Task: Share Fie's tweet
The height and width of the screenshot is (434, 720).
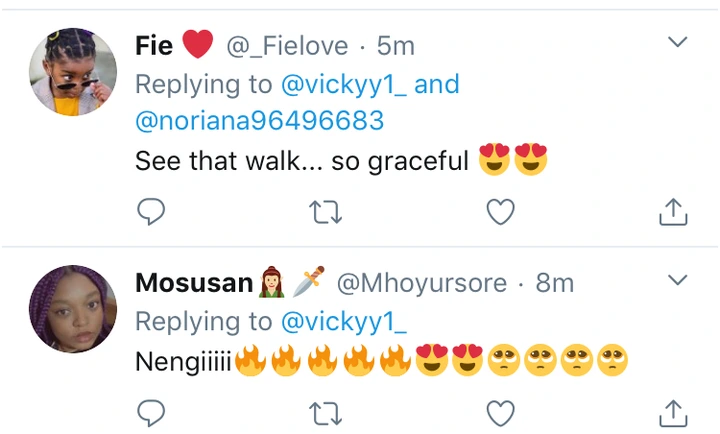Action: click(x=673, y=211)
